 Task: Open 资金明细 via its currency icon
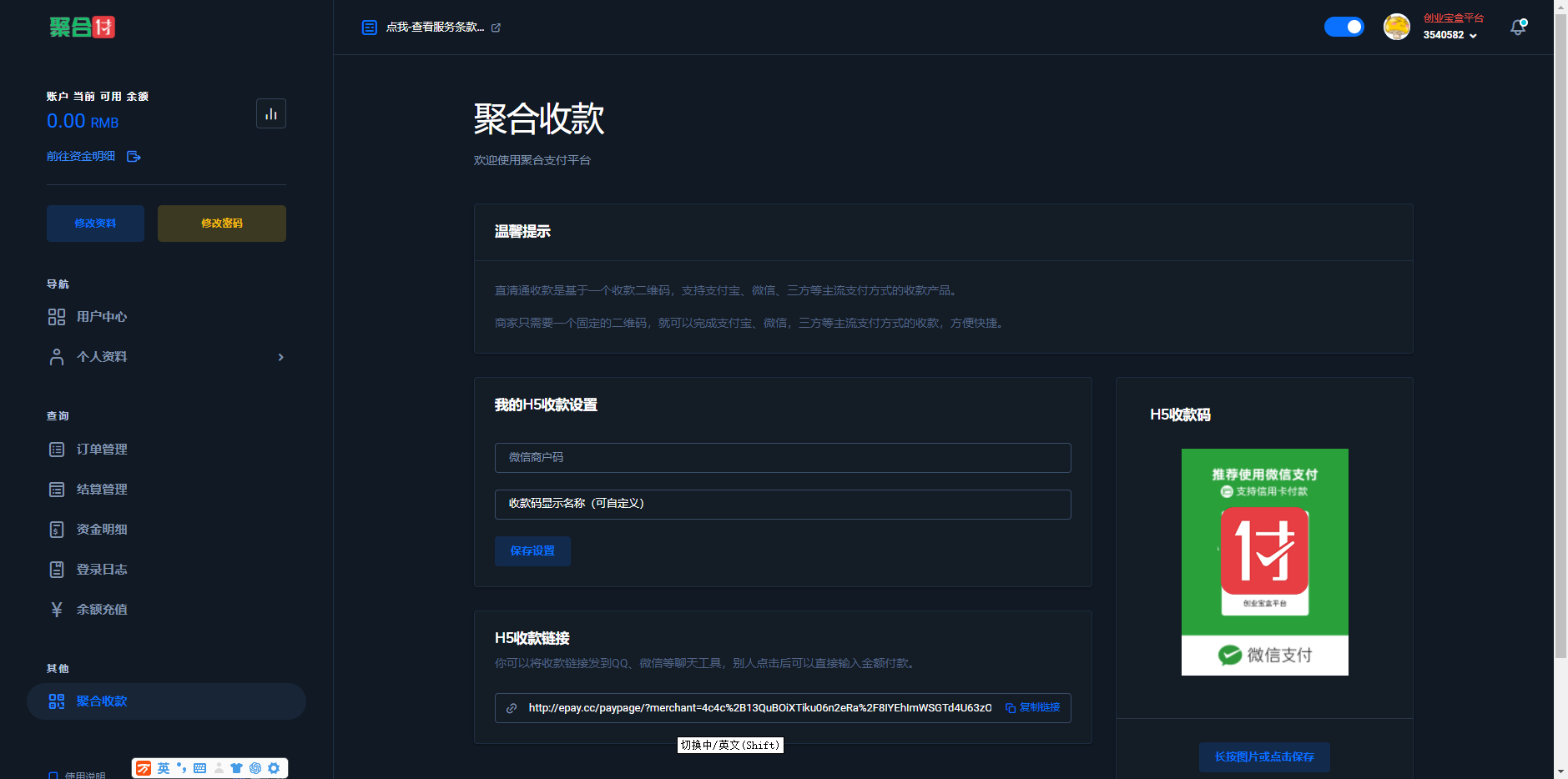click(x=56, y=529)
